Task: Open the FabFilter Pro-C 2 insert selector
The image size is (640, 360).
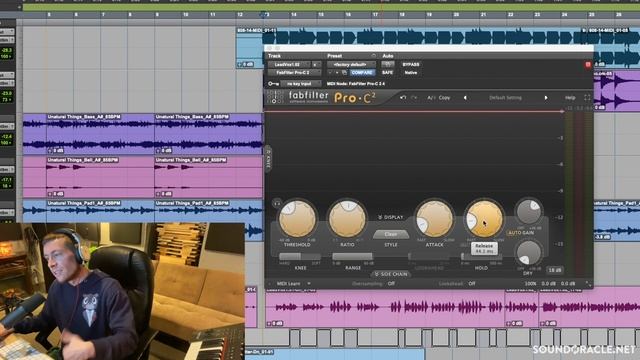Action: pos(294,73)
